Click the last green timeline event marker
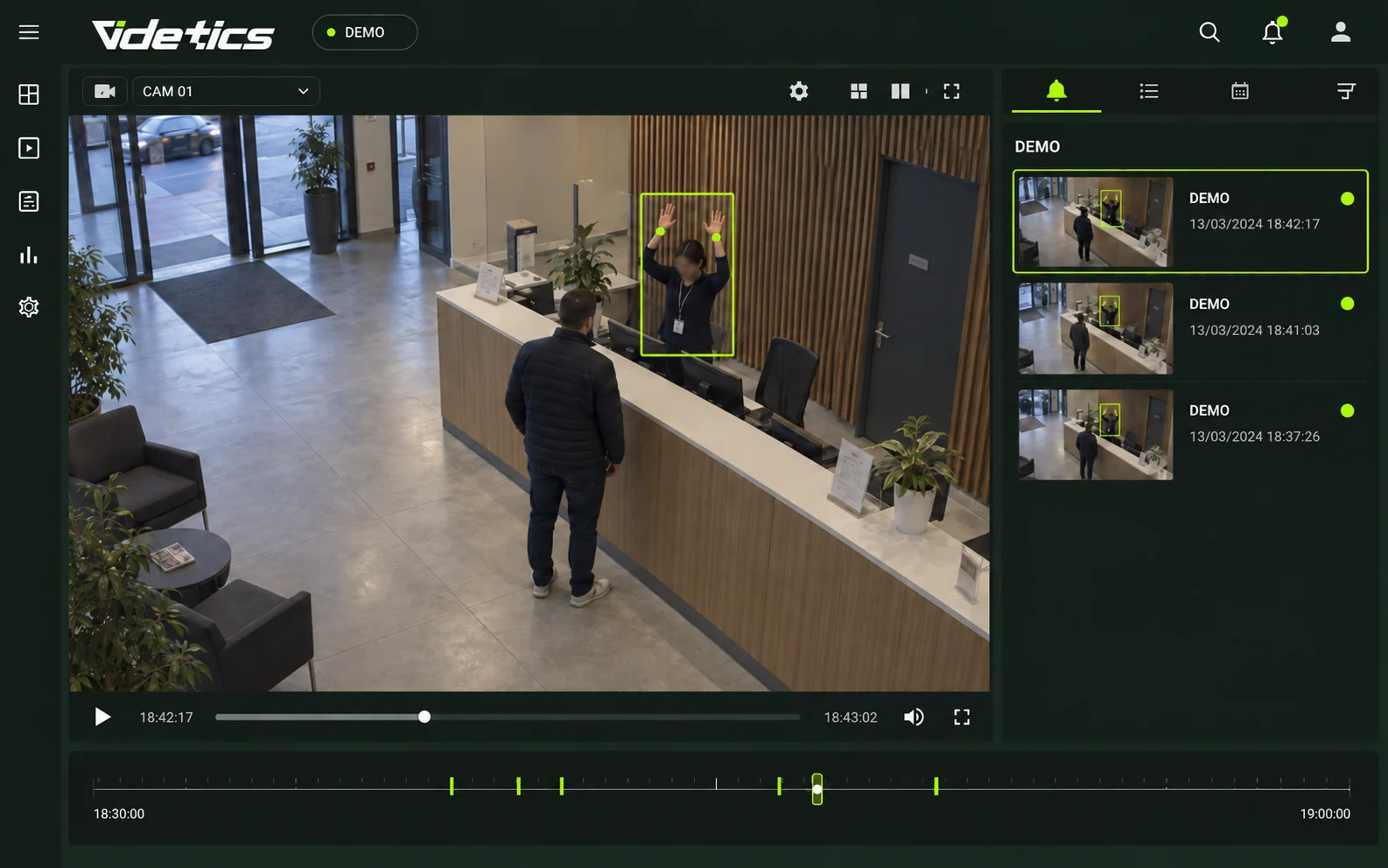 pos(936,786)
